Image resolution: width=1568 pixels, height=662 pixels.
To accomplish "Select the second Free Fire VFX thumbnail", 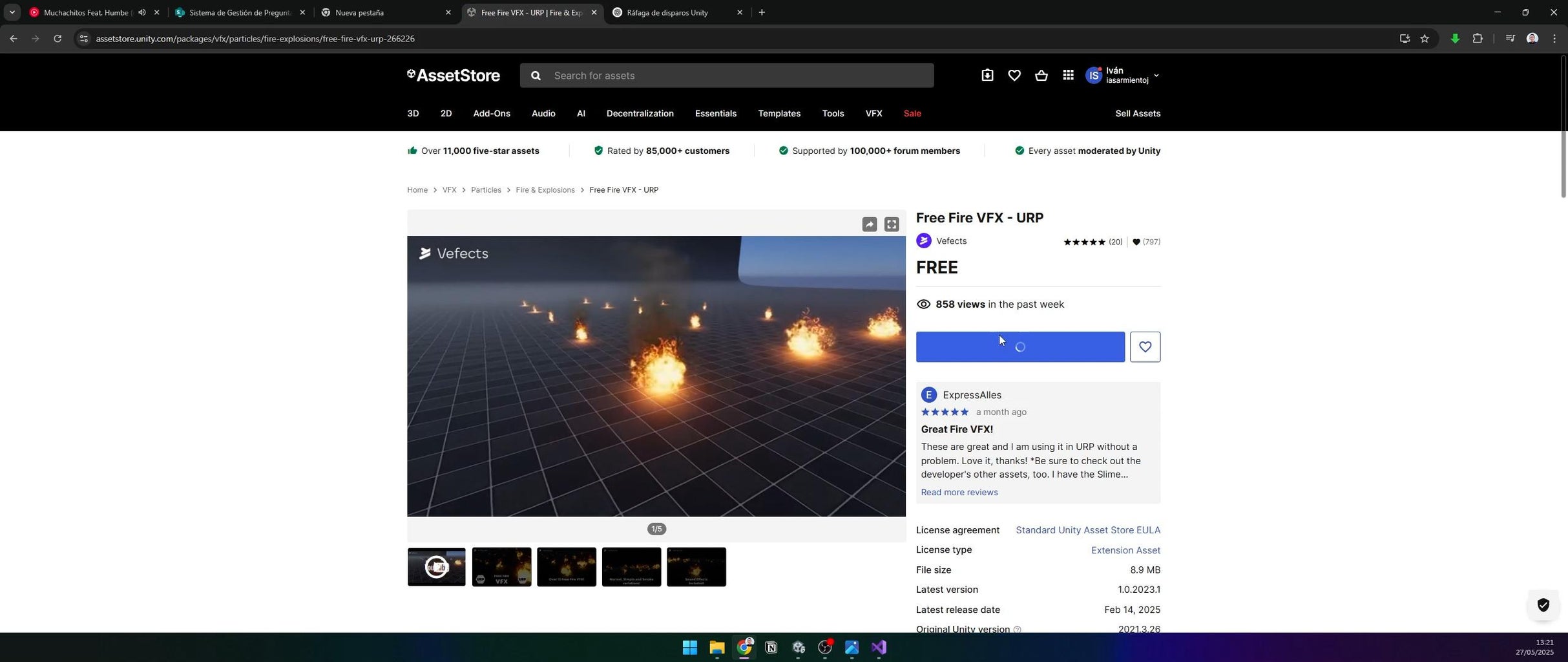I will pyautogui.click(x=501, y=567).
